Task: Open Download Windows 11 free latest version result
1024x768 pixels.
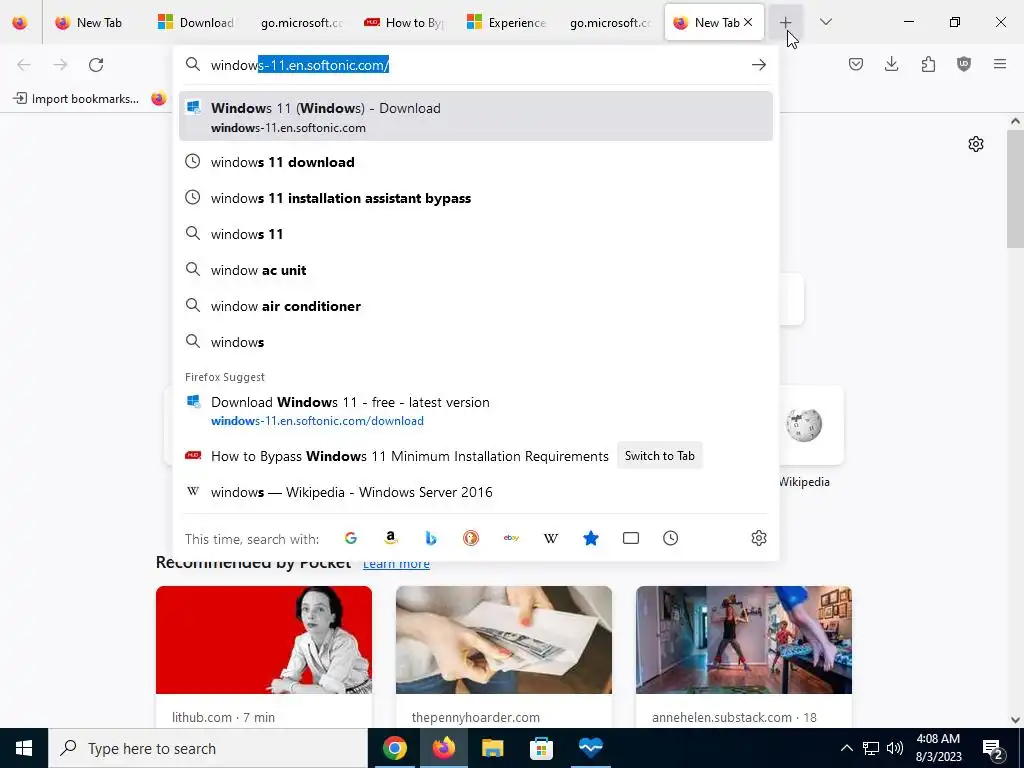Action: point(475,411)
